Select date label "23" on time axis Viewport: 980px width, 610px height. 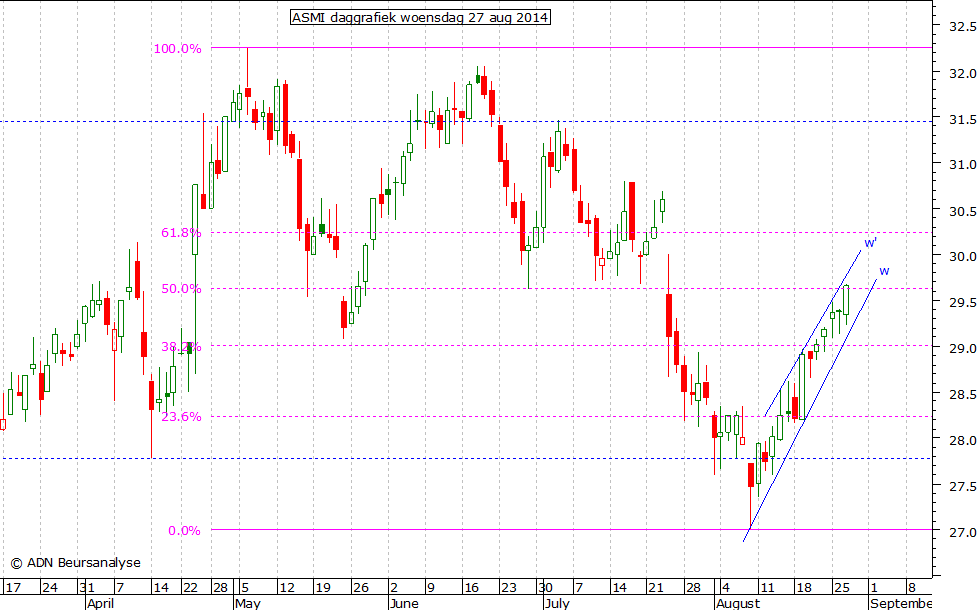(509, 588)
